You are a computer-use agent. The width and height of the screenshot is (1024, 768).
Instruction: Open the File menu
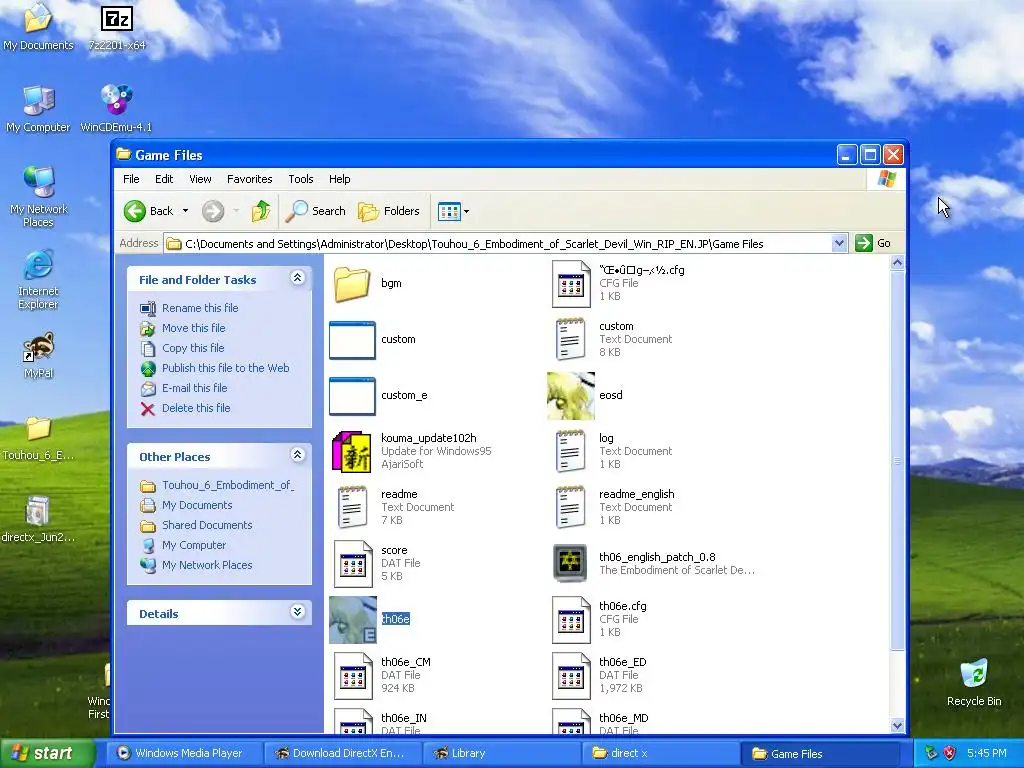click(131, 179)
